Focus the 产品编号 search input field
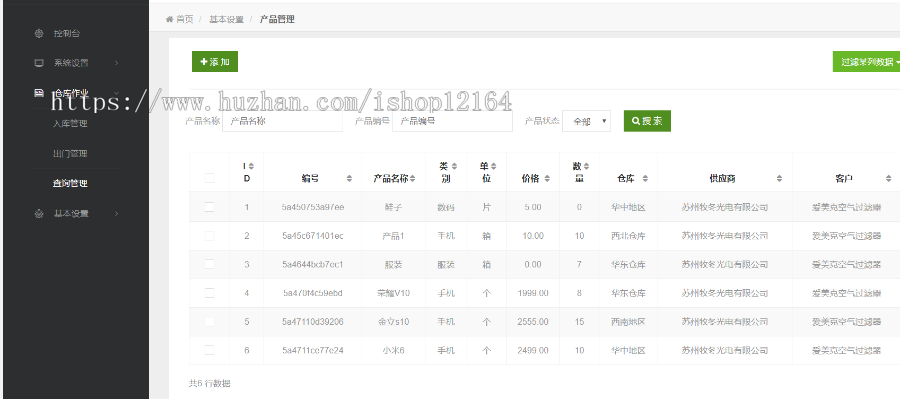This screenshot has height=399, width=900. coord(452,121)
